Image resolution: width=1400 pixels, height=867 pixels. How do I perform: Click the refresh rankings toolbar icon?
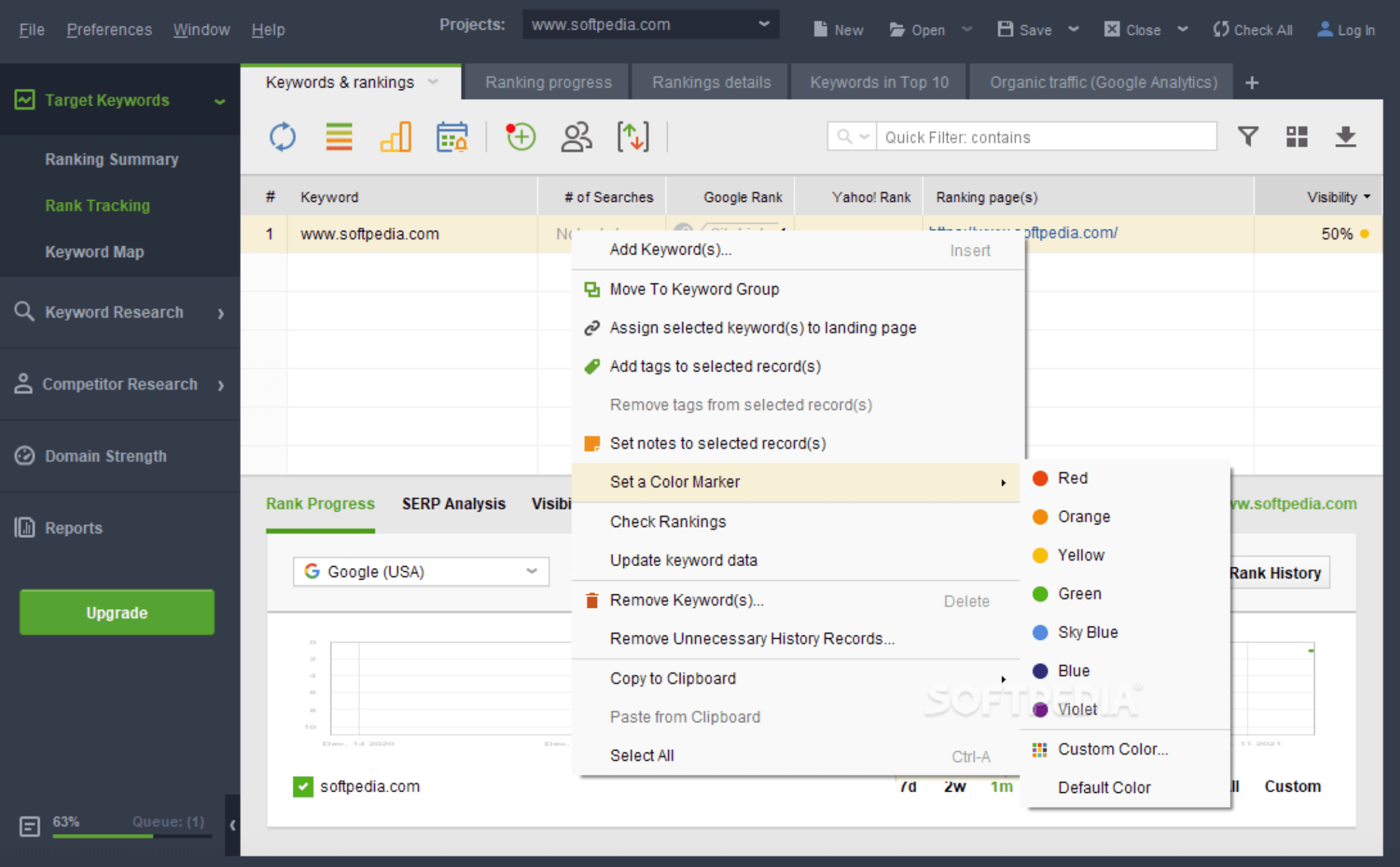283,137
